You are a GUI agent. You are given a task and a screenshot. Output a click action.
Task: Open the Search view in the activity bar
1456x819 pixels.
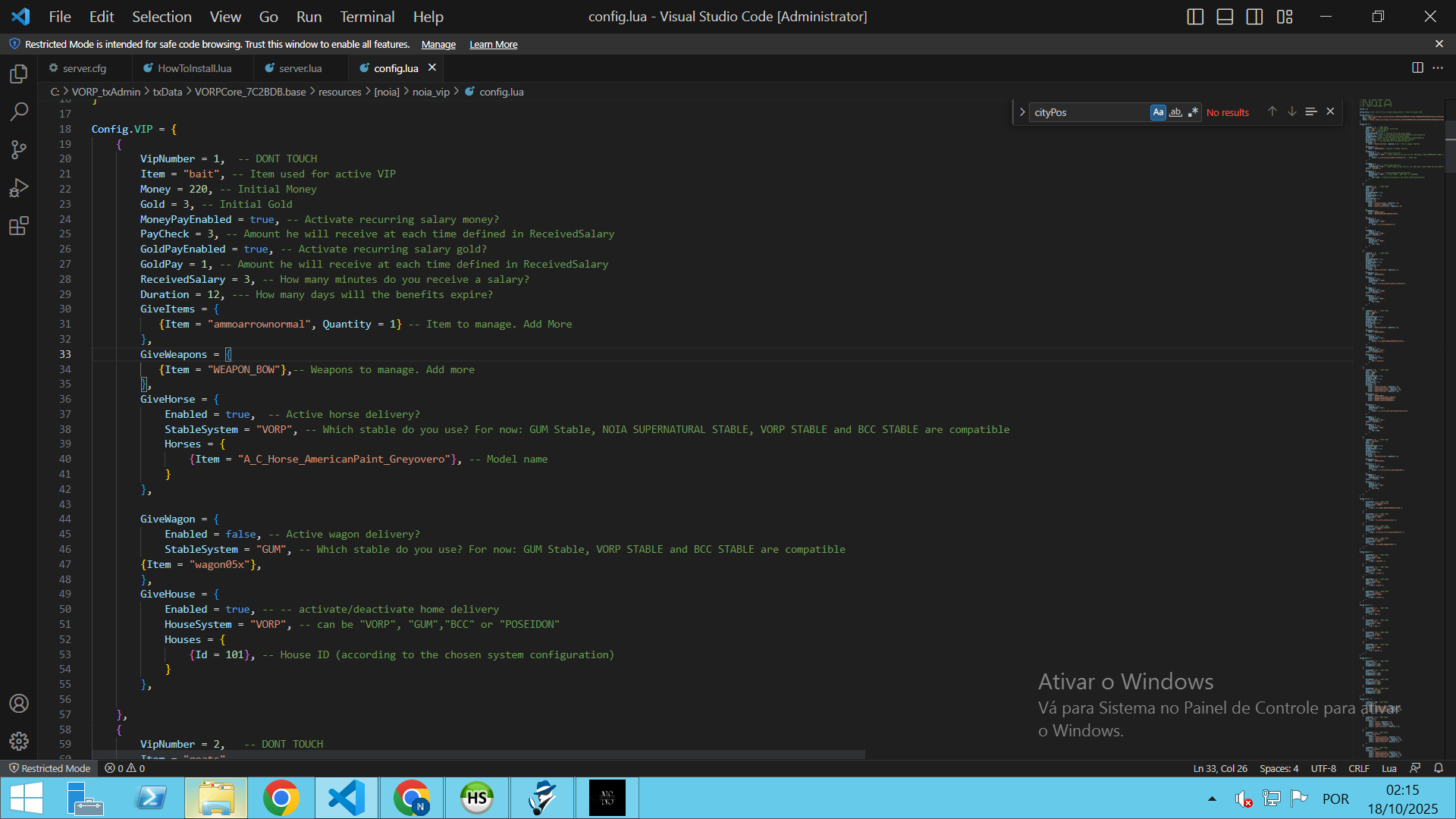point(19,111)
